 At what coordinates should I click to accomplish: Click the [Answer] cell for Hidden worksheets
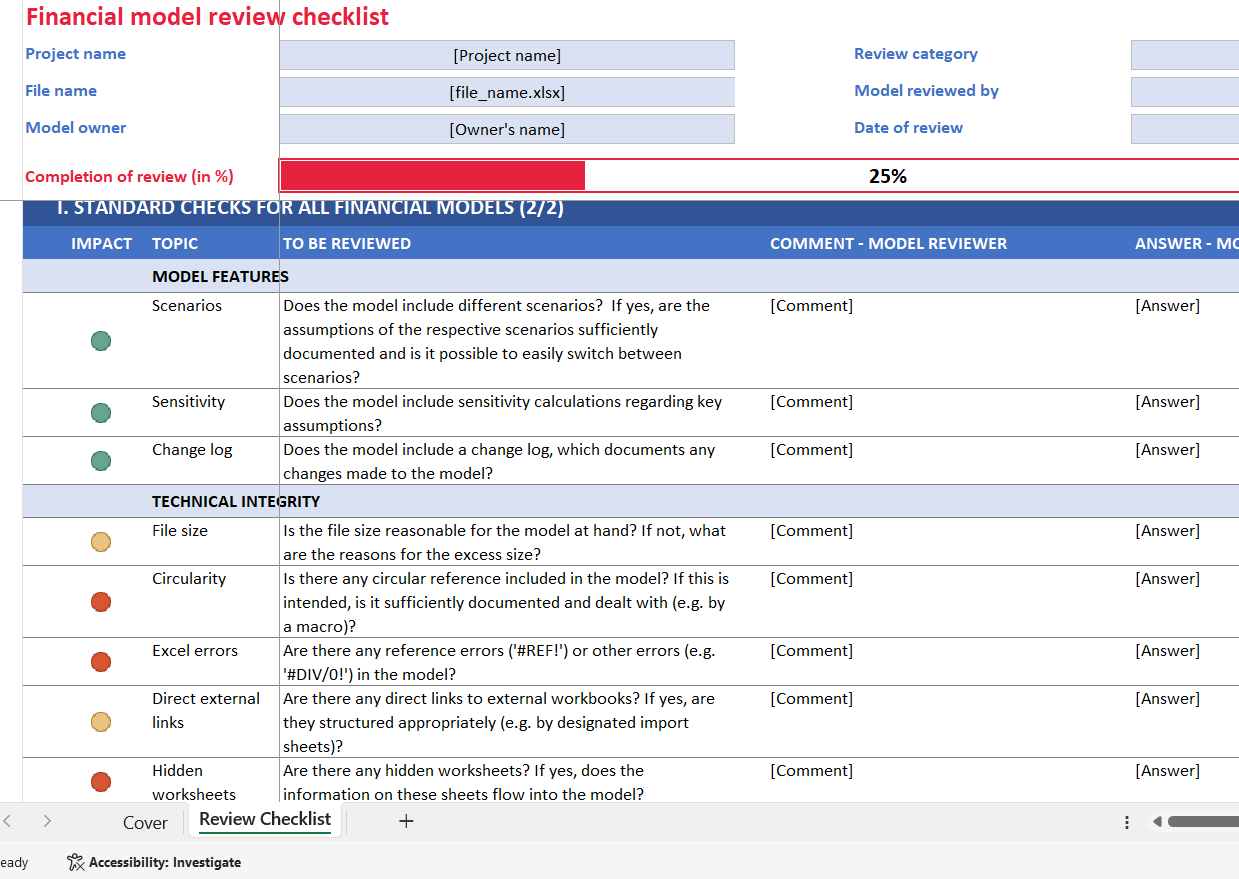pyautogui.click(x=1168, y=771)
